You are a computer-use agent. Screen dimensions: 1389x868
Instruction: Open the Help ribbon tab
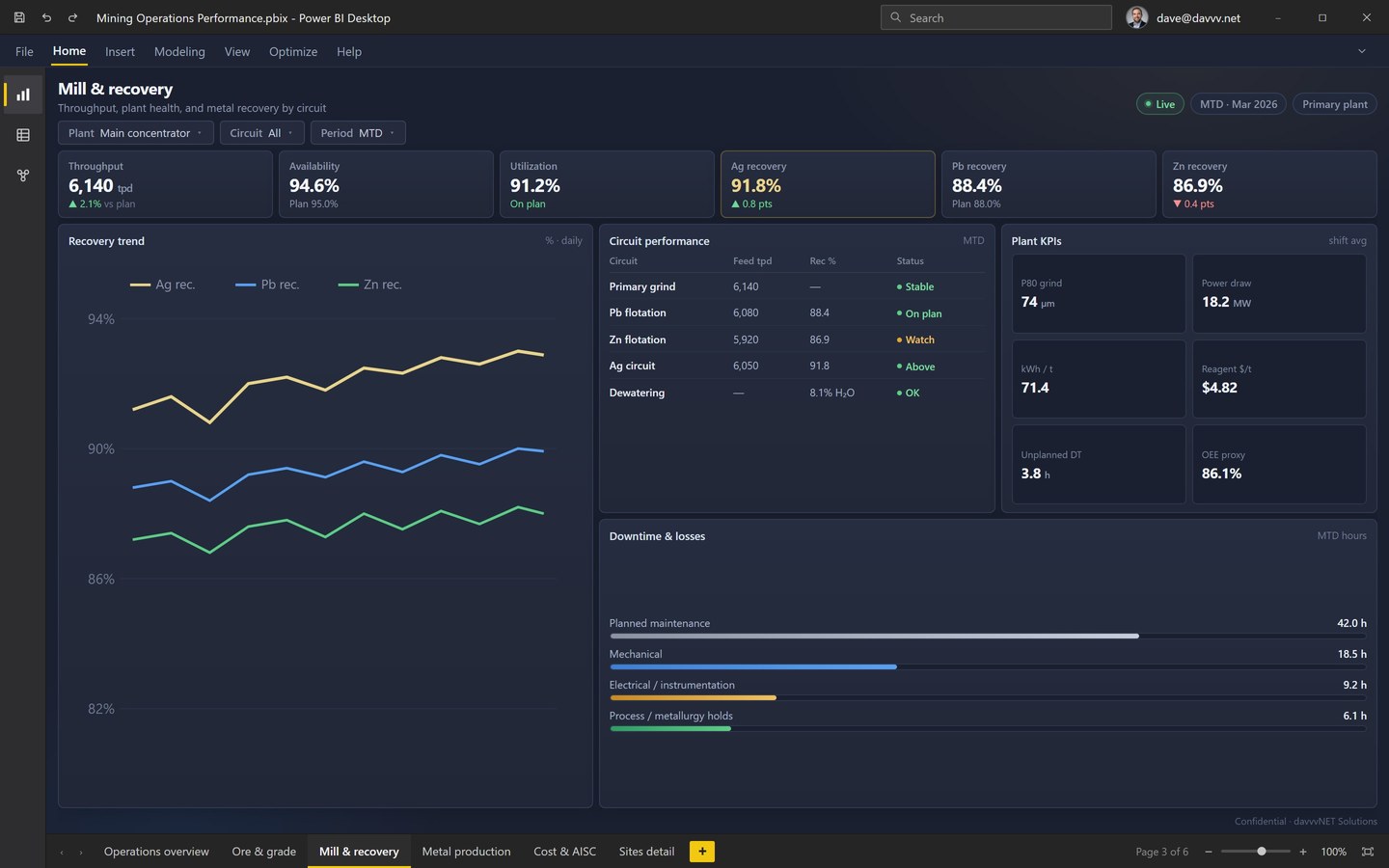349,52
